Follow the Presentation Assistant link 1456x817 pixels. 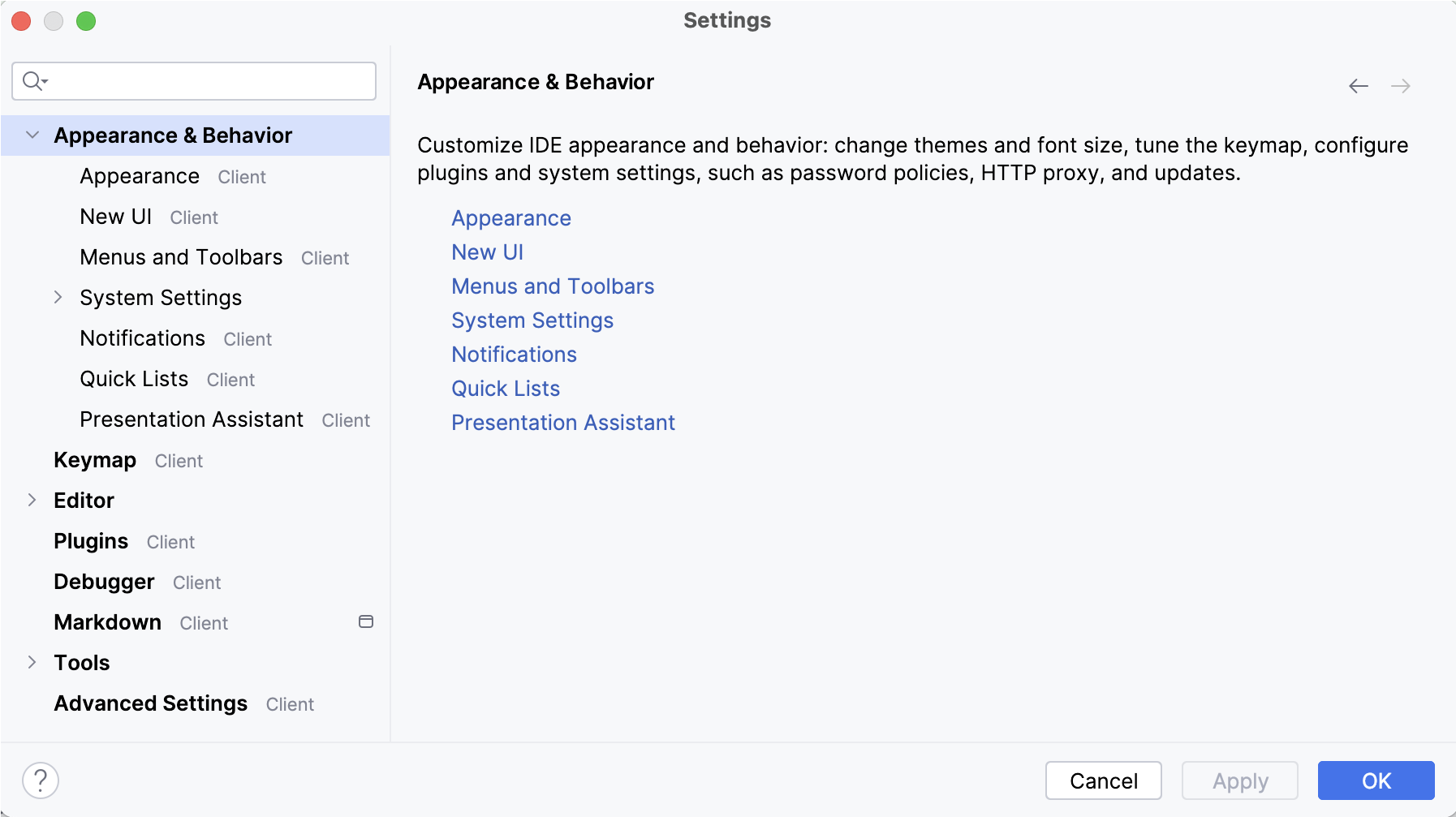562,422
